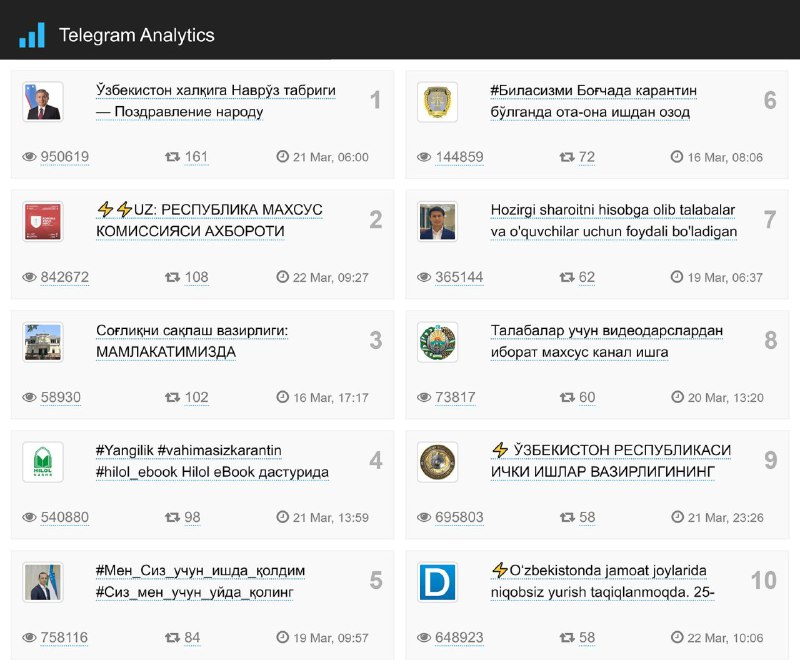The image size is (800, 670).
Task: Click the Telegram Analytics header title
Action: [x=137, y=35]
